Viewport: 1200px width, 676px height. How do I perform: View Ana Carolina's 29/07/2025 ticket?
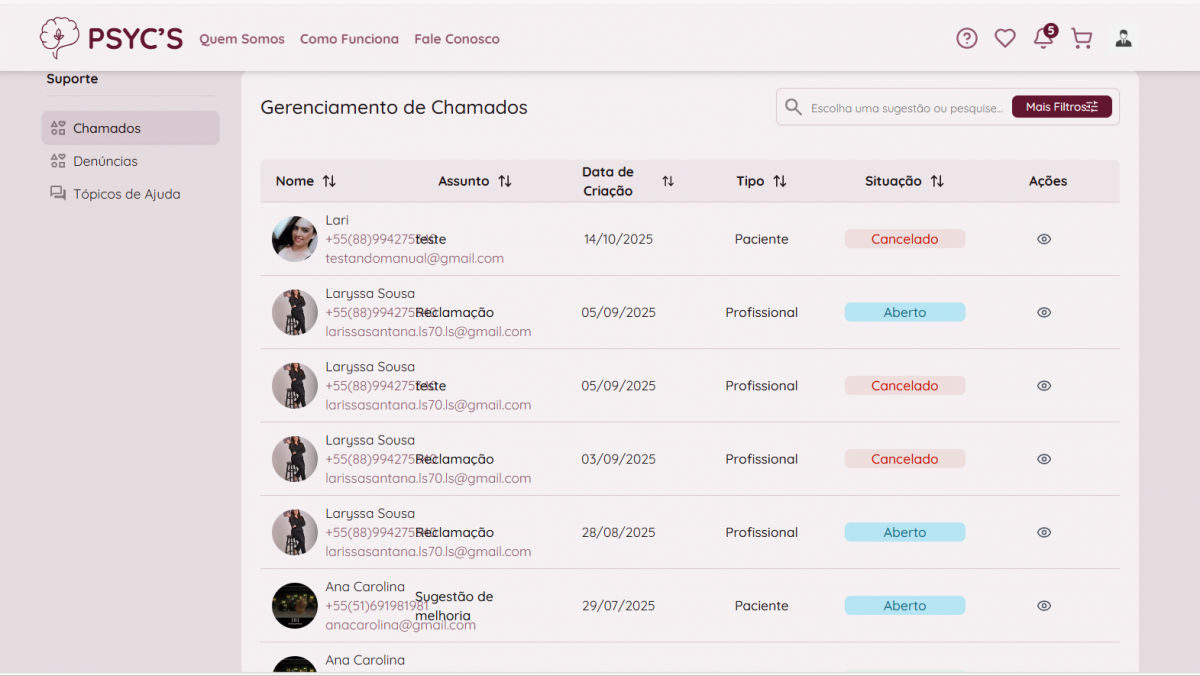(1044, 606)
